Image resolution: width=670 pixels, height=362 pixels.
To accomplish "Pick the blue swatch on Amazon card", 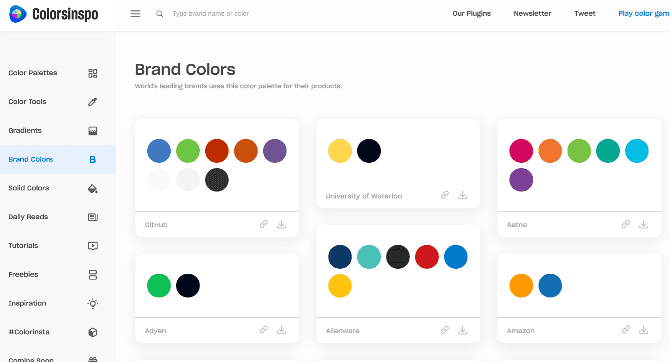I will [550, 285].
